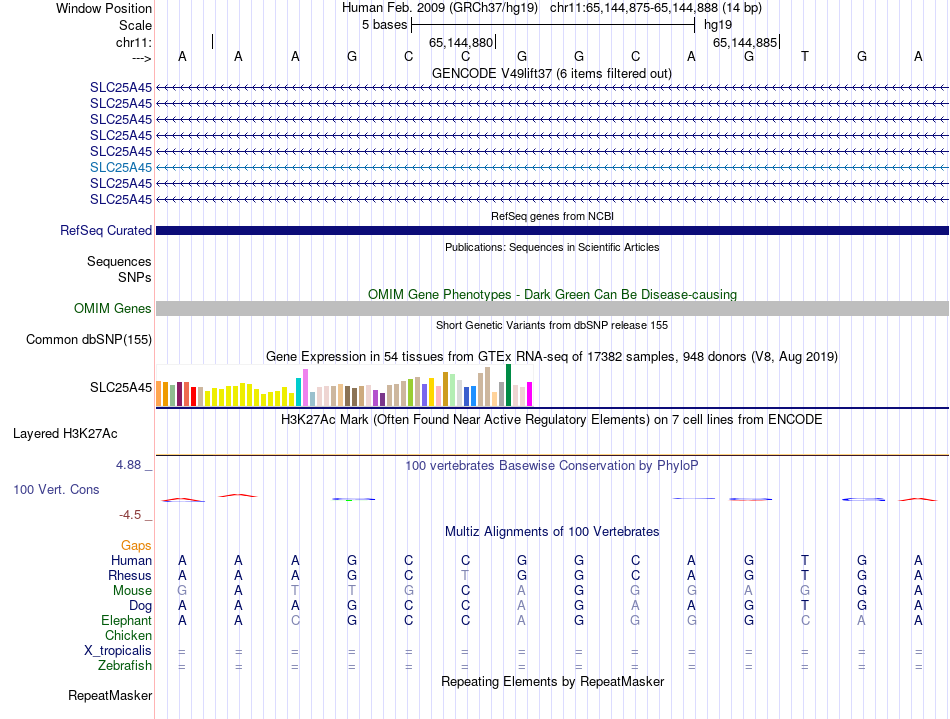Click the orange Gaps label
Viewport: 950px width, 719px height.
(x=136, y=545)
